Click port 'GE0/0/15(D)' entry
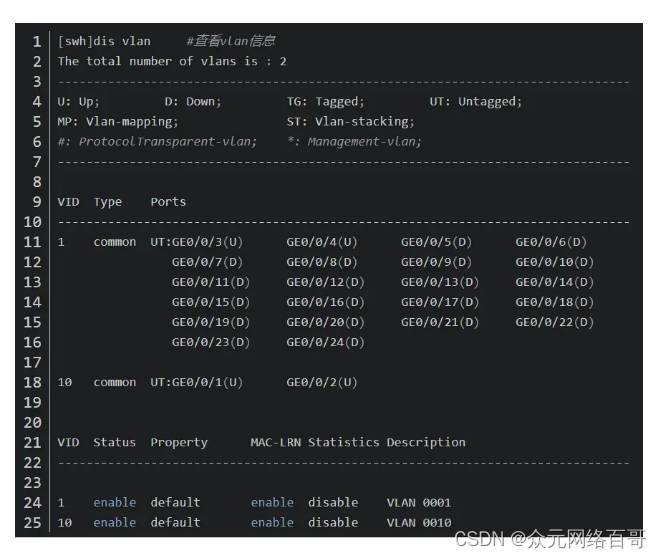 (x=211, y=302)
